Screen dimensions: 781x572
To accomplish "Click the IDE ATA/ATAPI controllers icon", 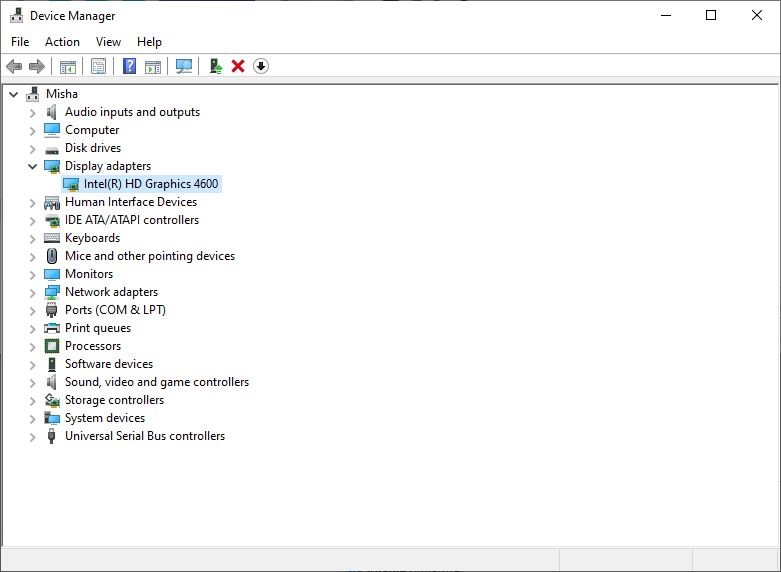I will point(52,220).
